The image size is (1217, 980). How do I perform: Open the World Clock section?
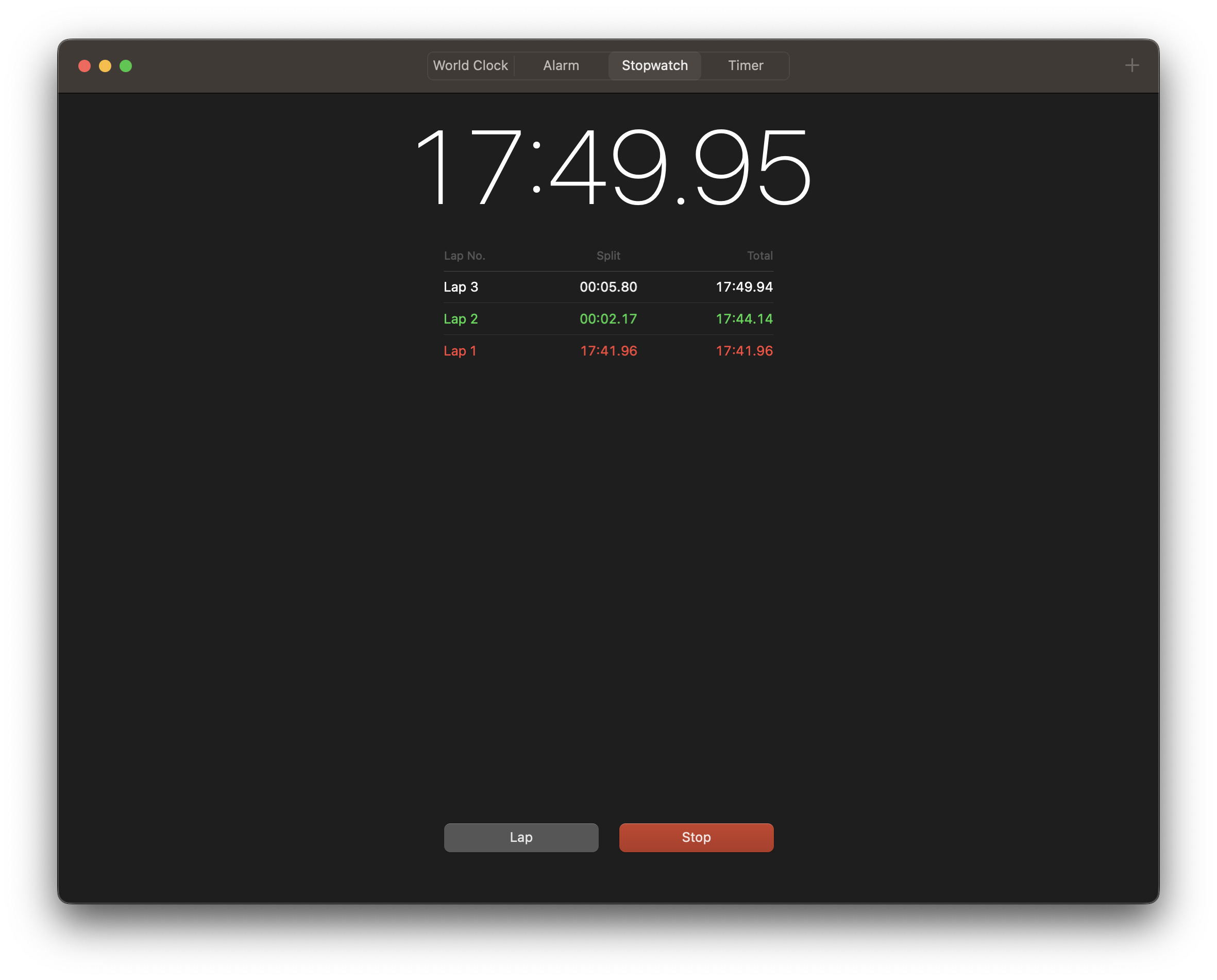coord(470,65)
